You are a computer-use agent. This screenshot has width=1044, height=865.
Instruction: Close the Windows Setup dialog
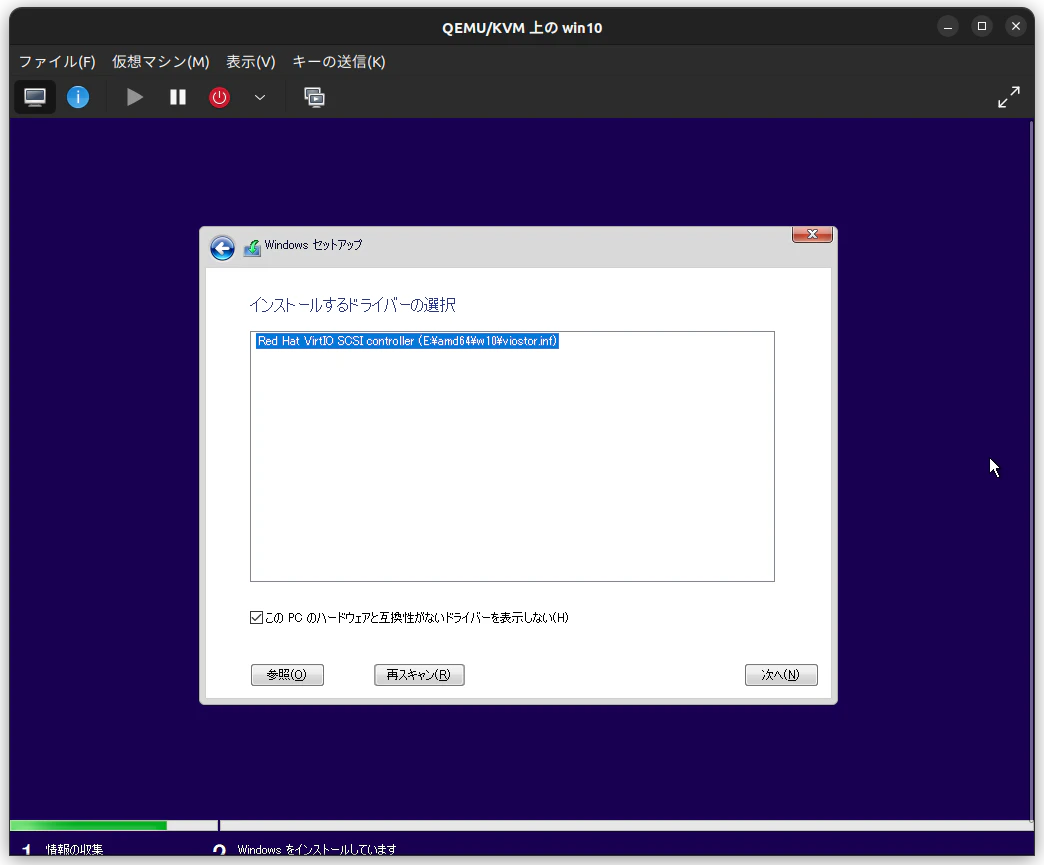click(812, 234)
